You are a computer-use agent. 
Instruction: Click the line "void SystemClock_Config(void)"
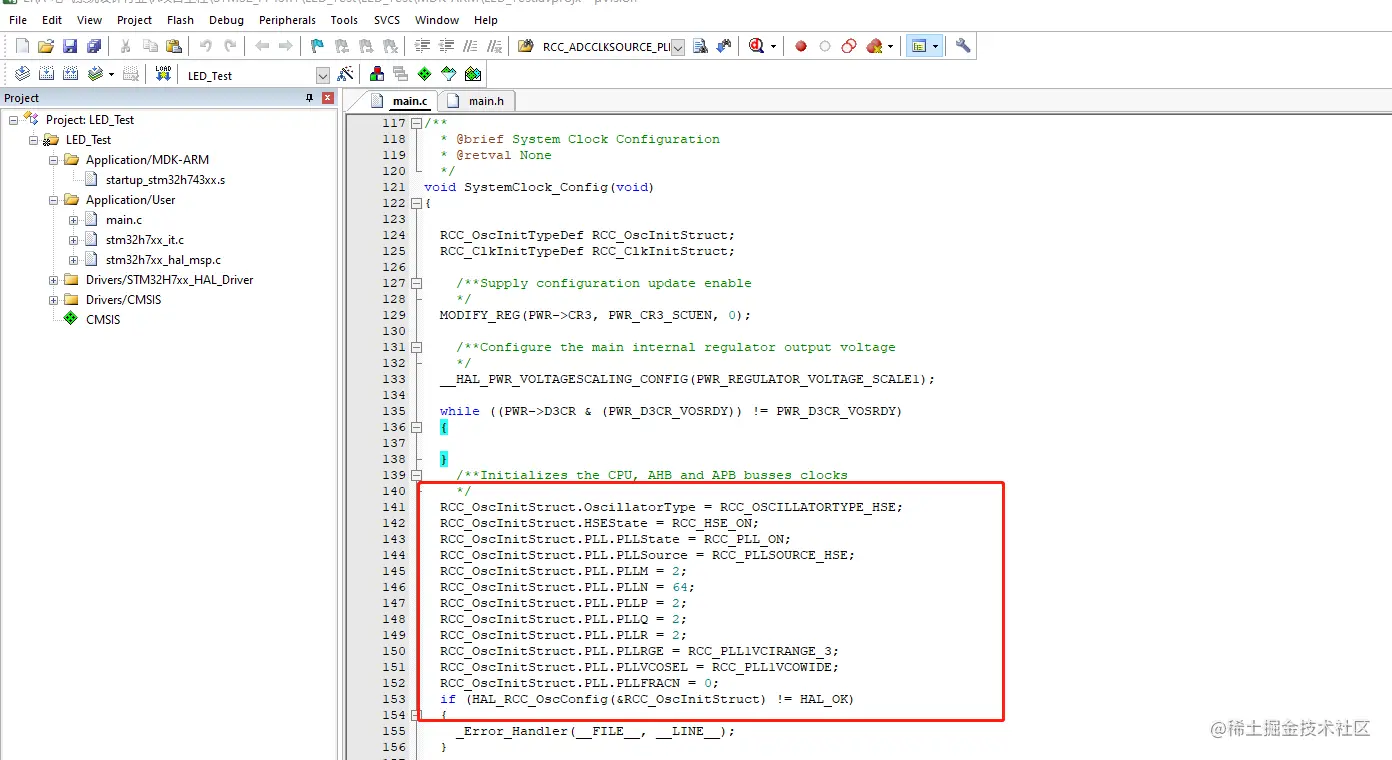click(539, 187)
